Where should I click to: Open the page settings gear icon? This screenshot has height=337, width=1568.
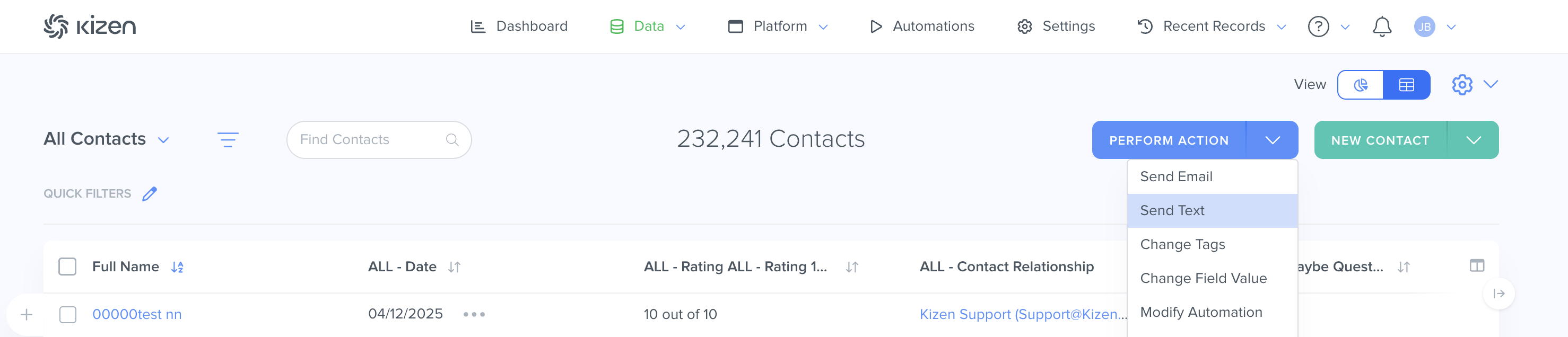click(x=1461, y=85)
